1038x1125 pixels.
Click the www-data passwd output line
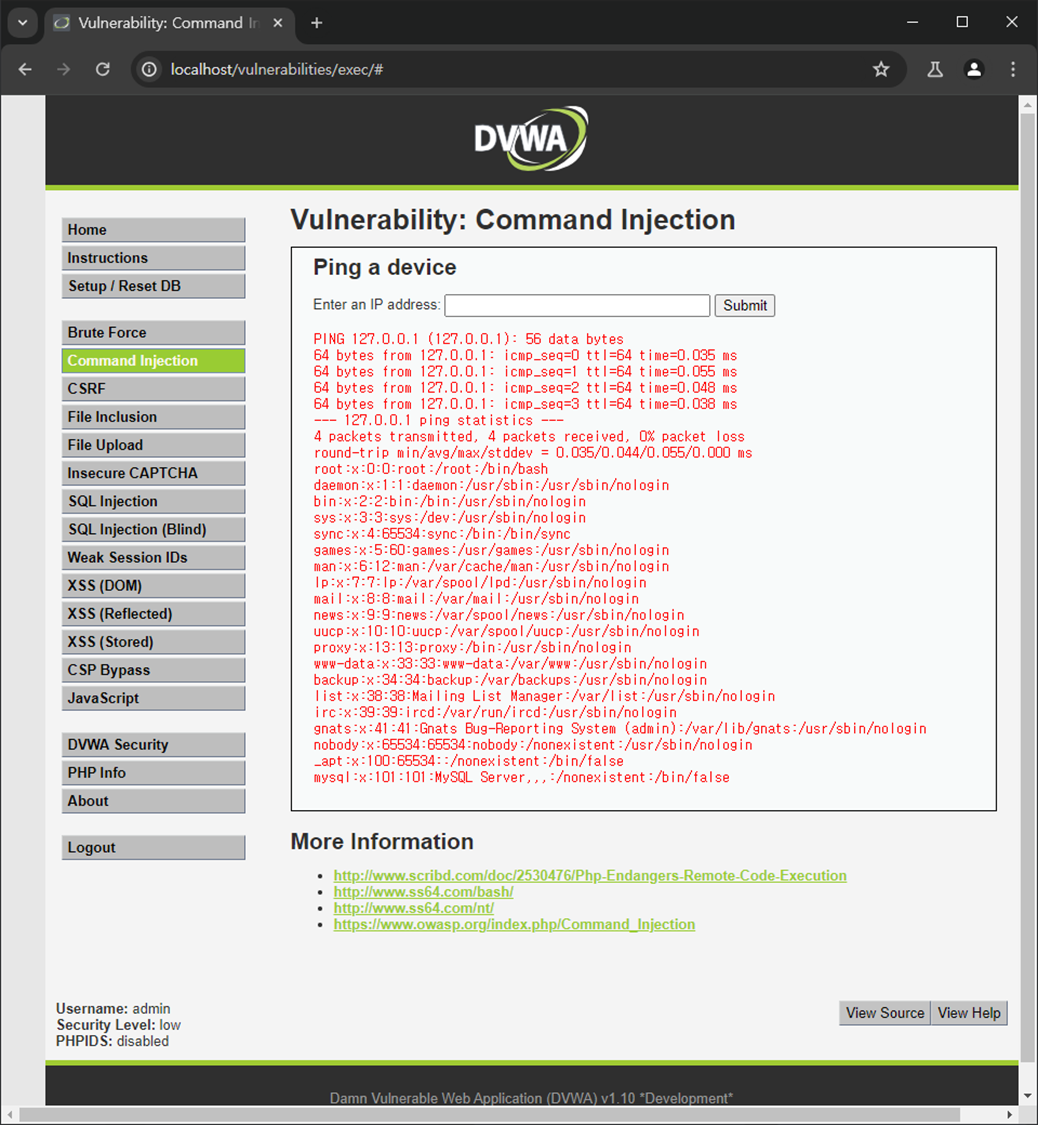click(x=510, y=664)
